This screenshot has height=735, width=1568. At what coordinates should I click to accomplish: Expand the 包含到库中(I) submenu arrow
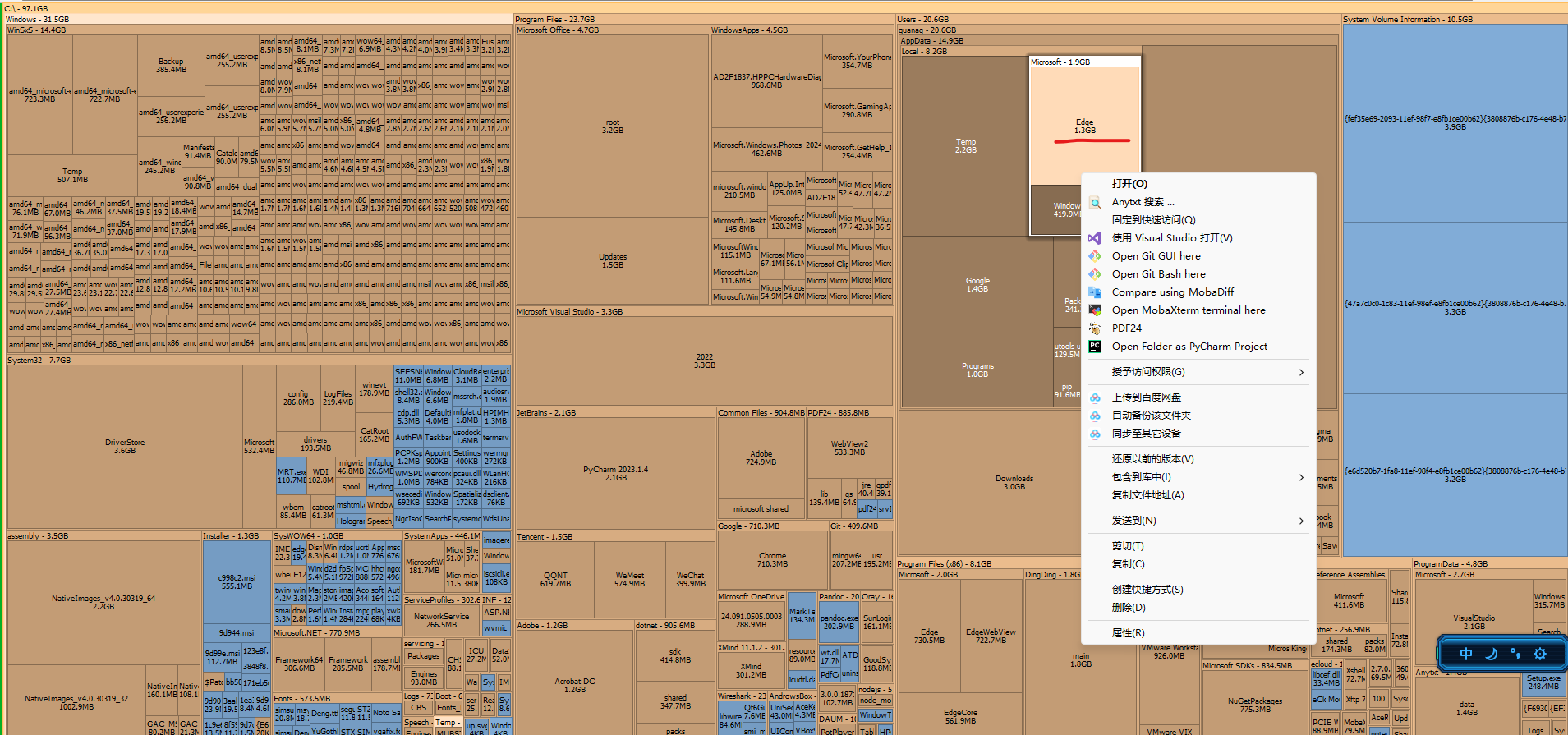point(1301,477)
